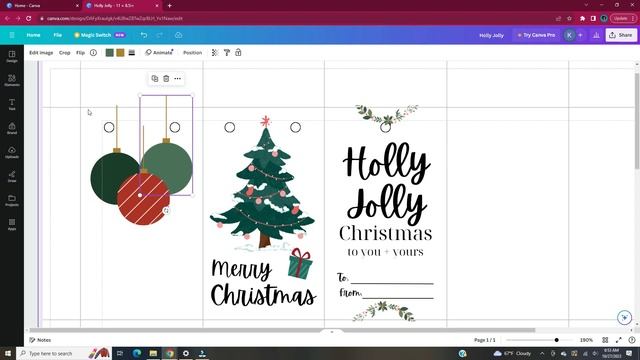Screen dimensions: 640x360
Task: Undo the last action
Action: (x=144, y=35)
